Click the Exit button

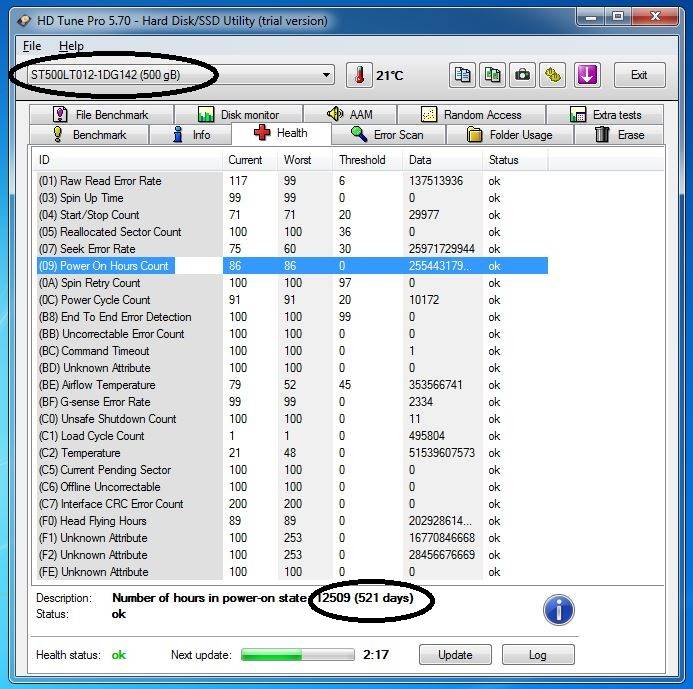tap(639, 75)
